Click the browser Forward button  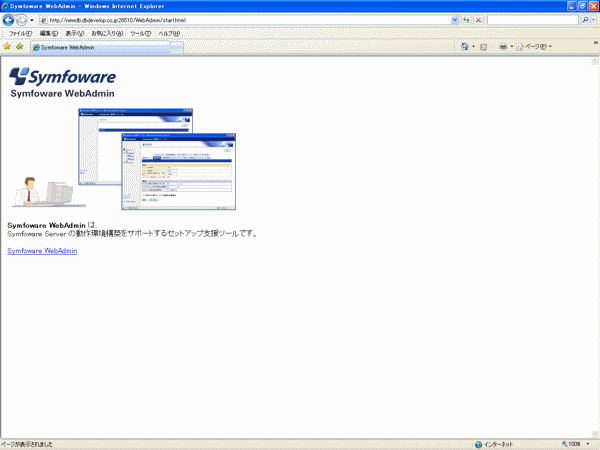coord(22,20)
